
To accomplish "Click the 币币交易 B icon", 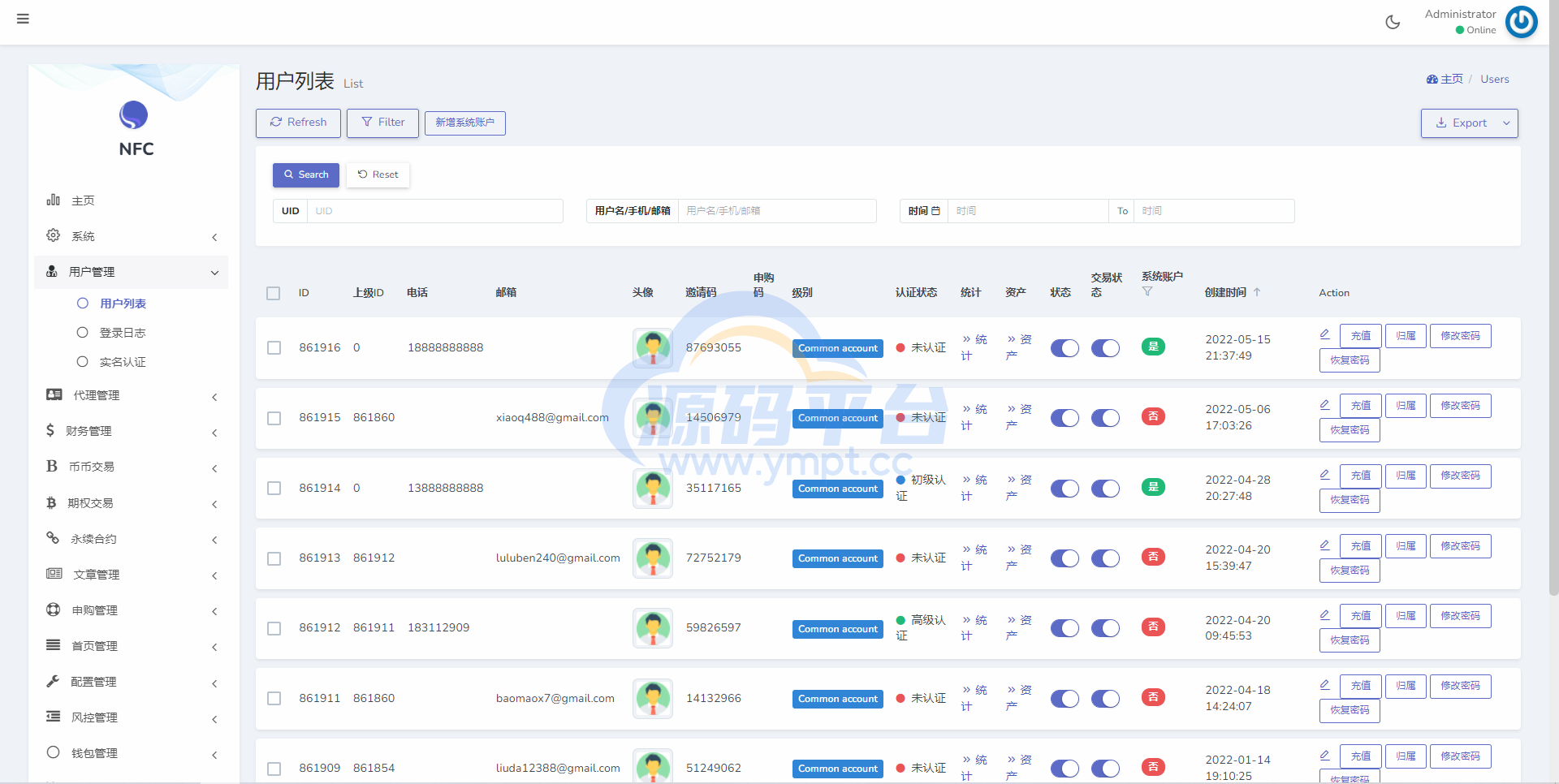I will pyautogui.click(x=52, y=466).
